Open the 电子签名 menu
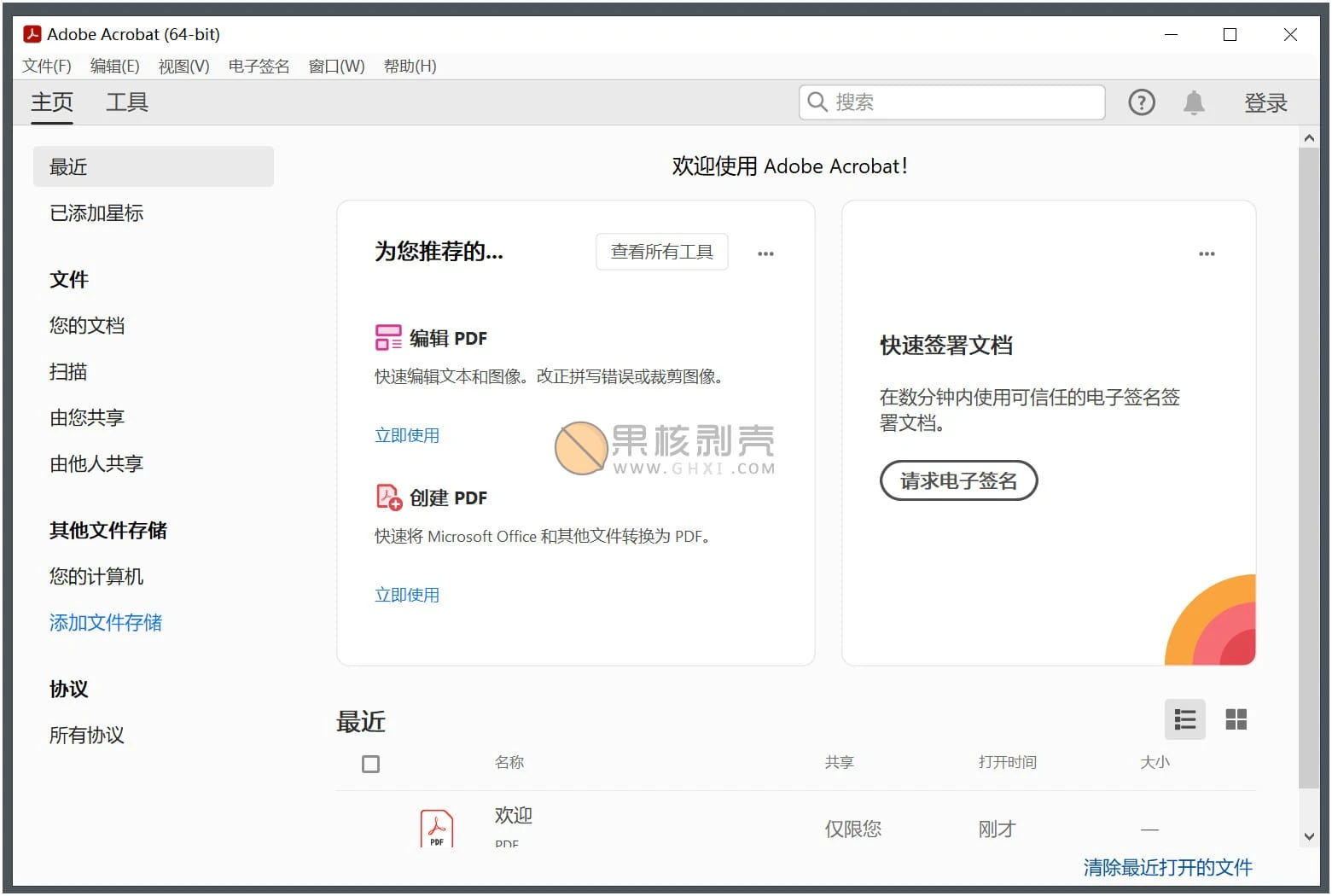 point(259,67)
